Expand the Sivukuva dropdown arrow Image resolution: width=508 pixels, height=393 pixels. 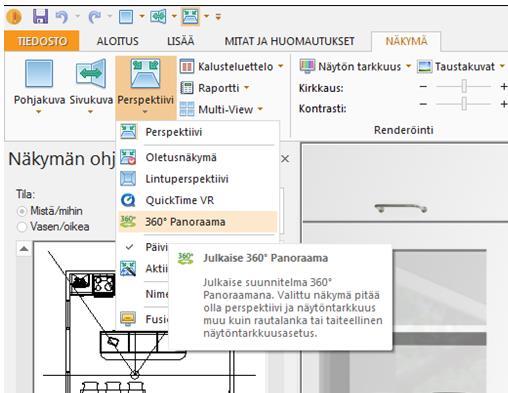(x=90, y=112)
